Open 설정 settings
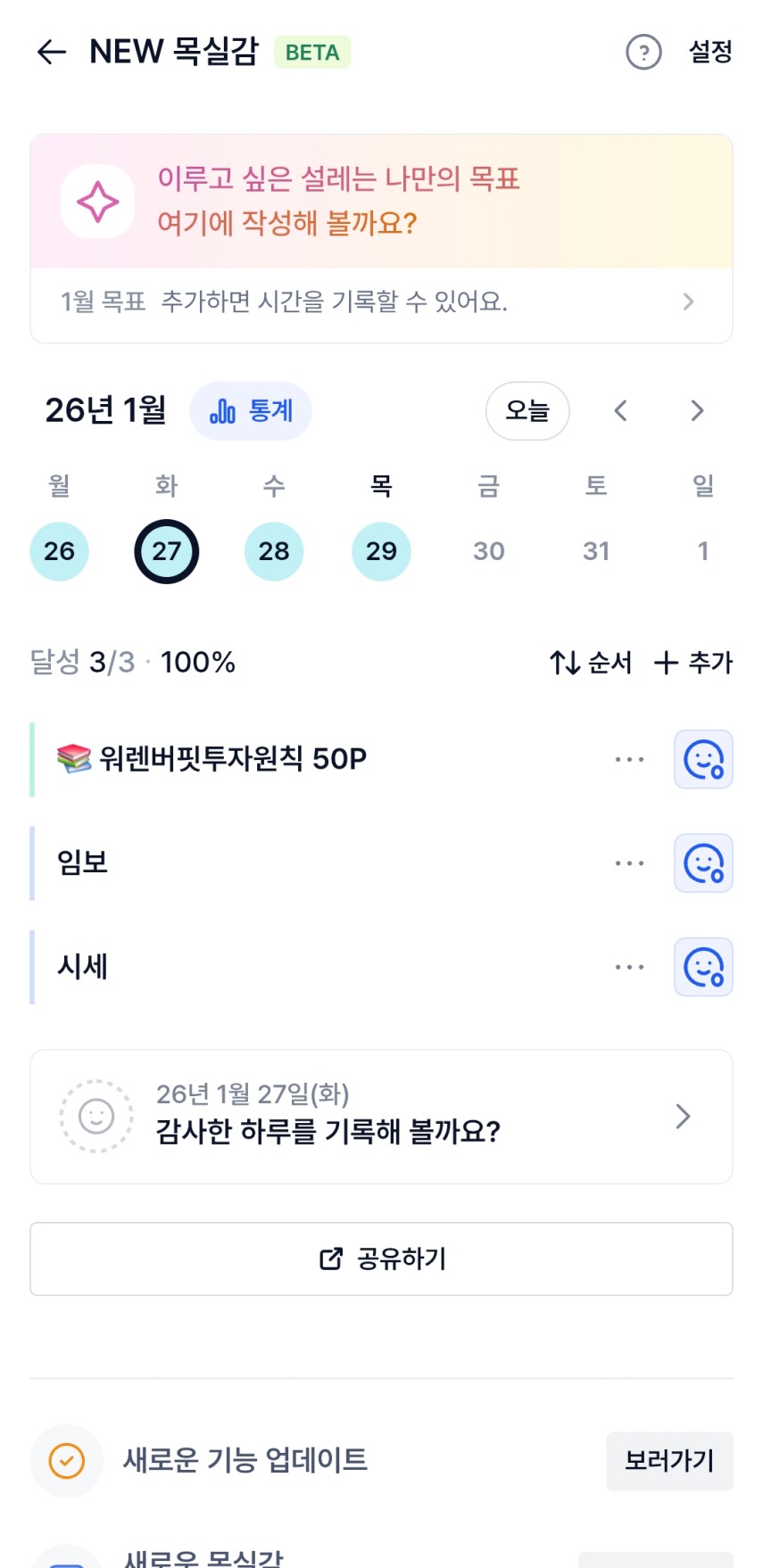The width and height of the screenshot is (763, 1568). (x=710, y=53)
